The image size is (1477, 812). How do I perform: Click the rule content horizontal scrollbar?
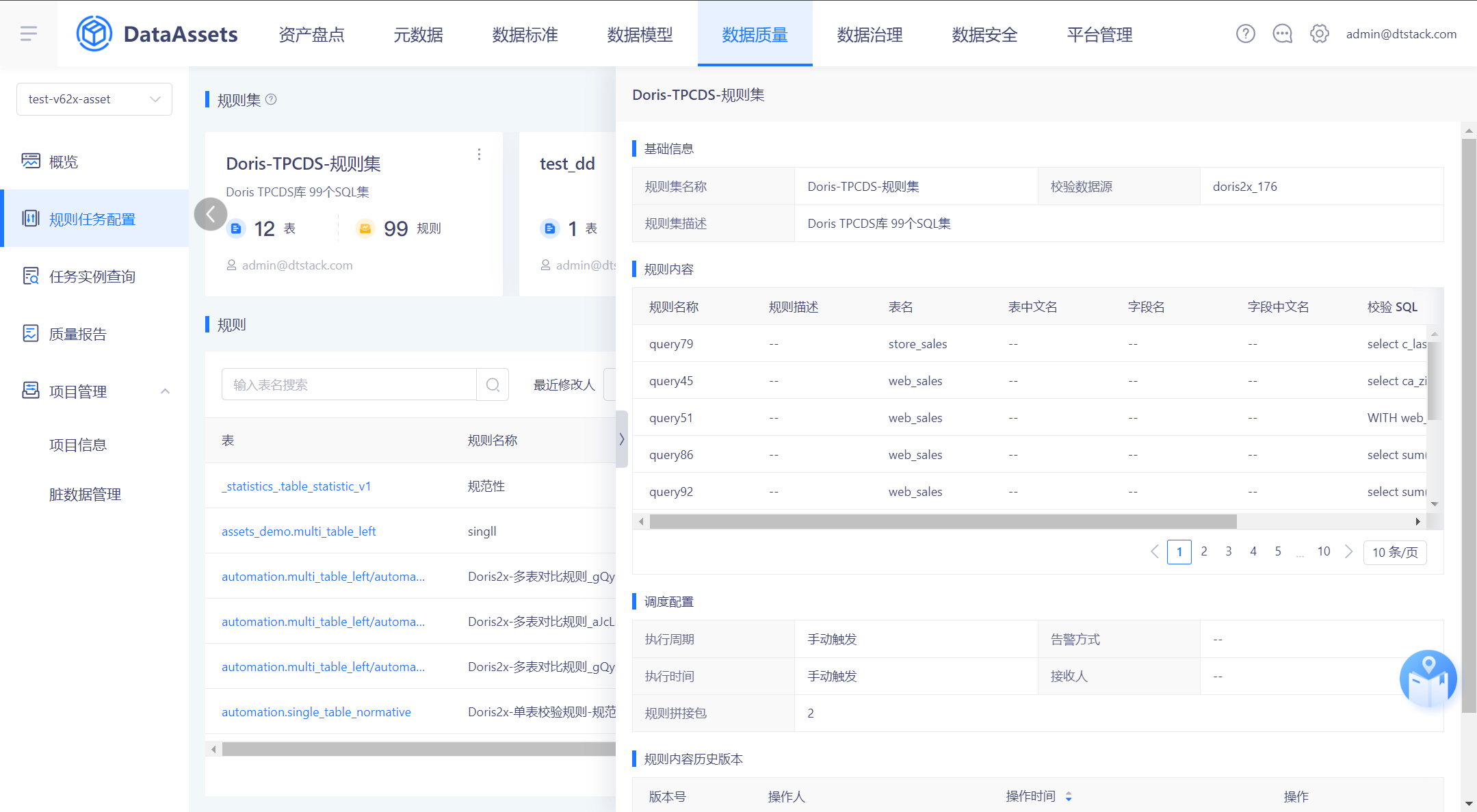tap(943, 521)
